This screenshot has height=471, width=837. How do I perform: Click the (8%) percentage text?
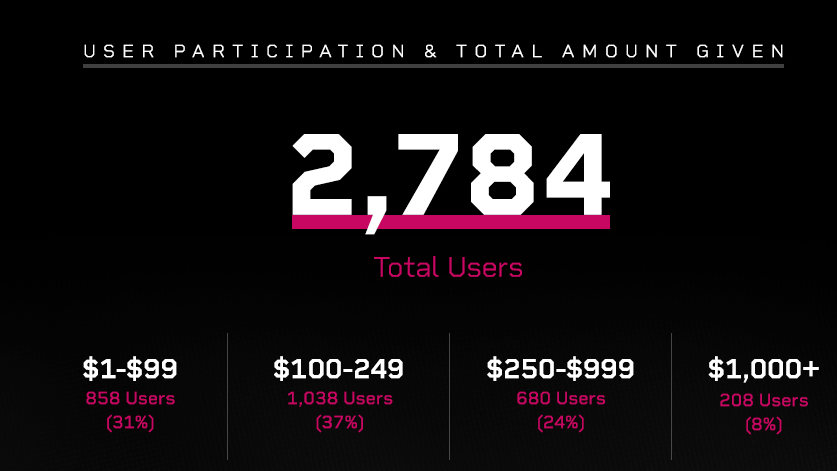[x=763, y=425]
